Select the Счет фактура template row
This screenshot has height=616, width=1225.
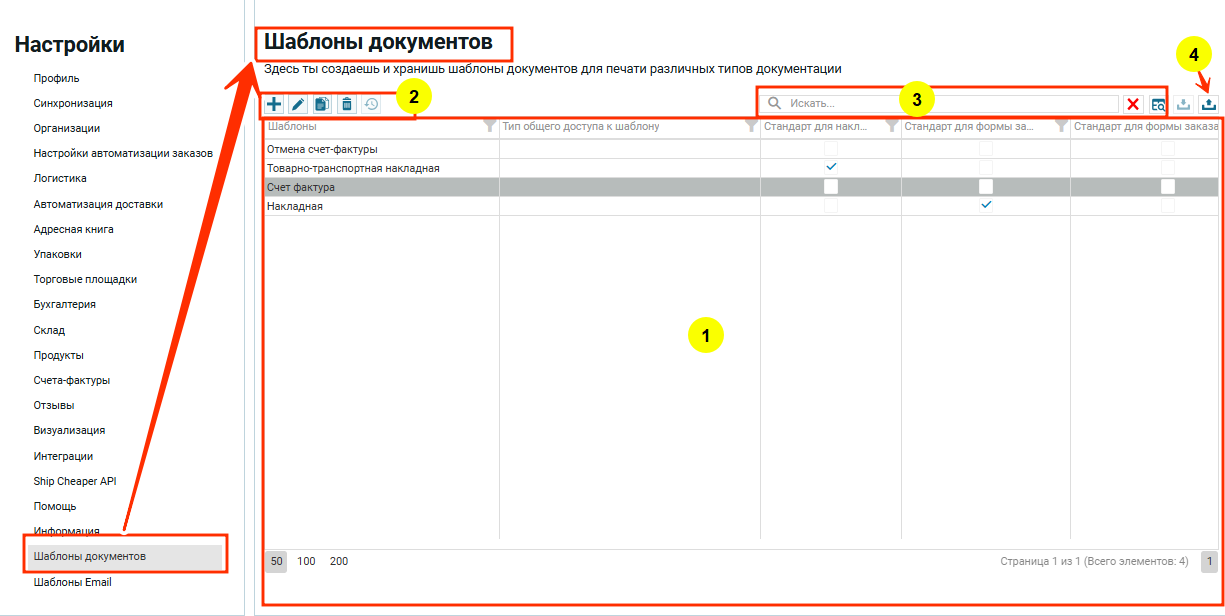(x=380, y=187)
